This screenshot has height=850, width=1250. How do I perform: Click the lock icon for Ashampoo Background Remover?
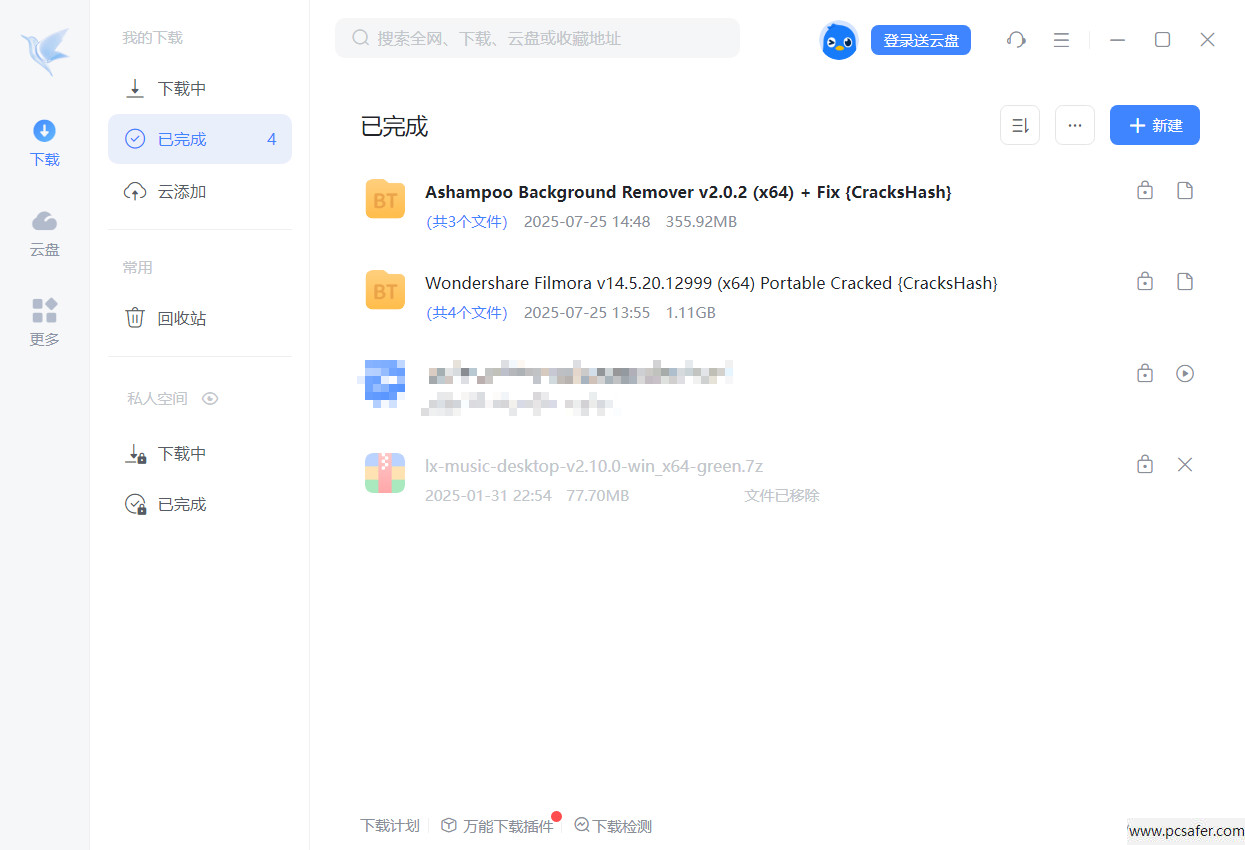[x=1145, y=191]
